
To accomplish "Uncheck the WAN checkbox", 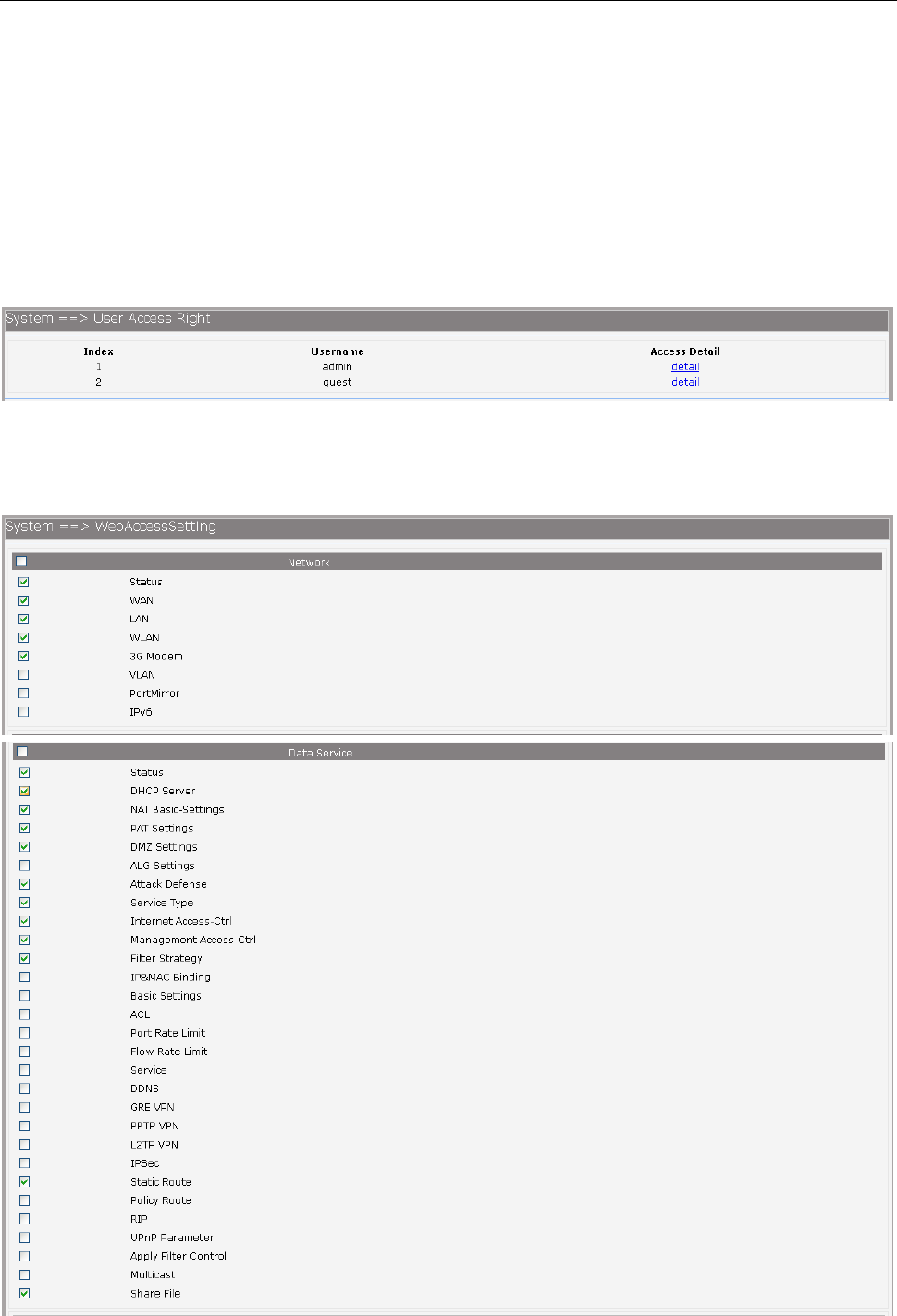I will [24, 600].
